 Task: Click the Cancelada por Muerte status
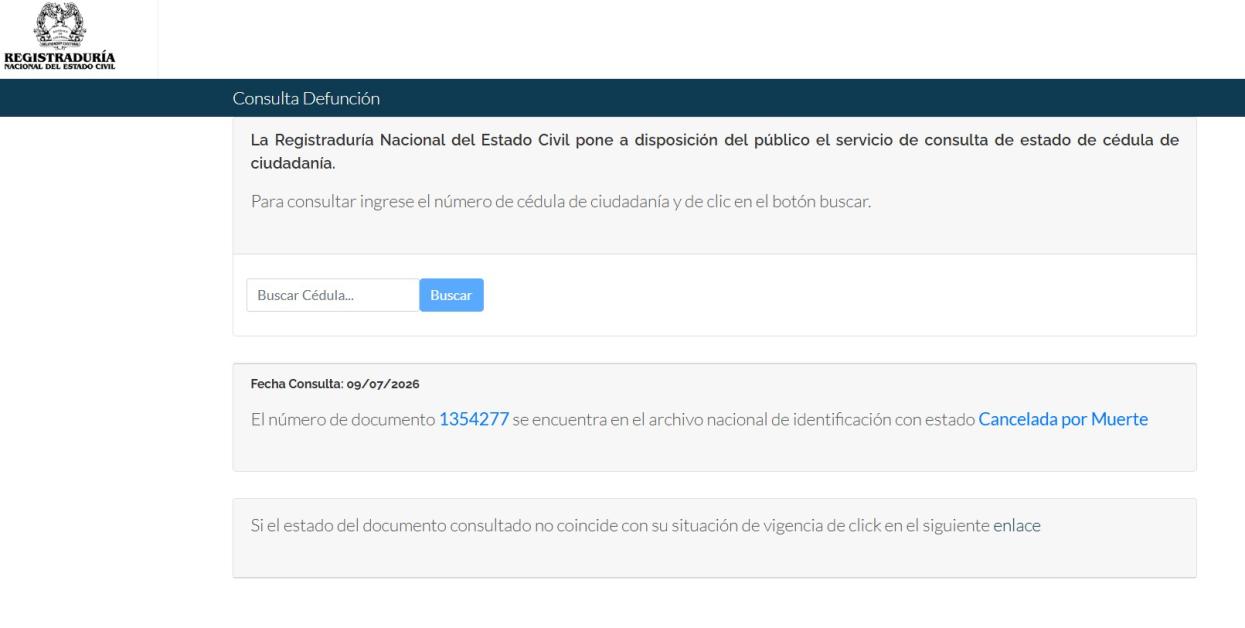click(1063, 421)
